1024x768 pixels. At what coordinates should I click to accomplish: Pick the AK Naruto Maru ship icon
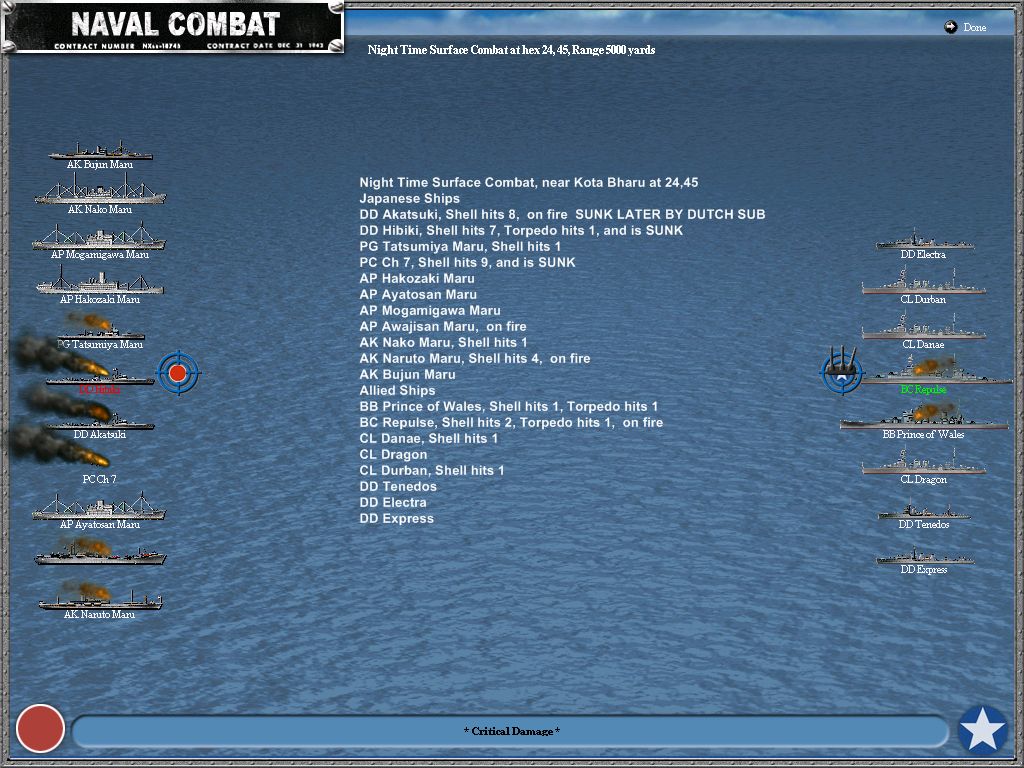point(100,598)
